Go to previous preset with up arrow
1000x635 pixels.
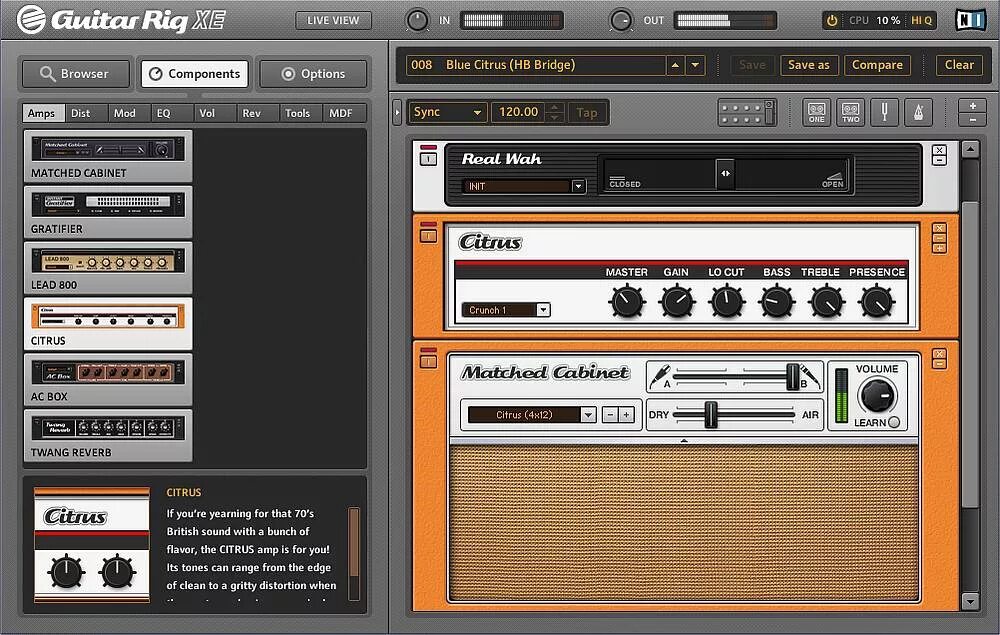click(675, 65)
